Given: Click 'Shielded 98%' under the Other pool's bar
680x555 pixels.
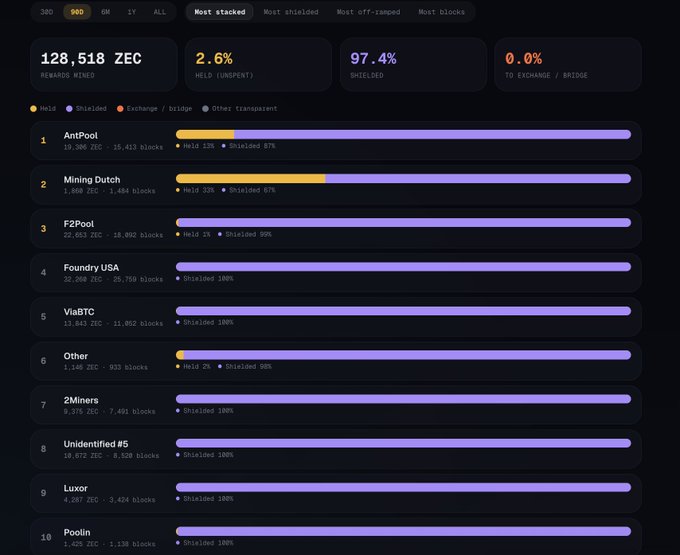Looking at the screenshot, I should (245, 367).
